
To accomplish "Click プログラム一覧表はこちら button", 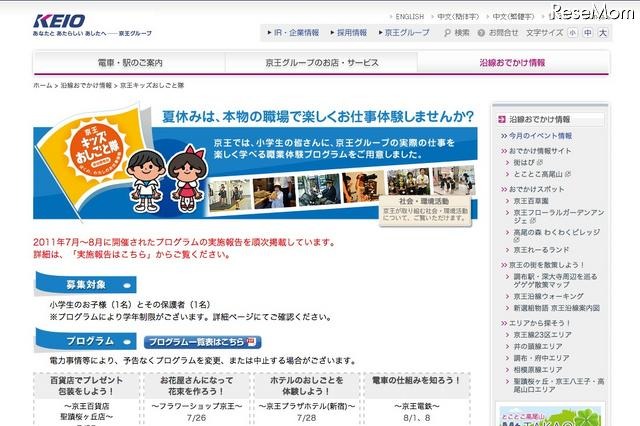I will 202,342.
